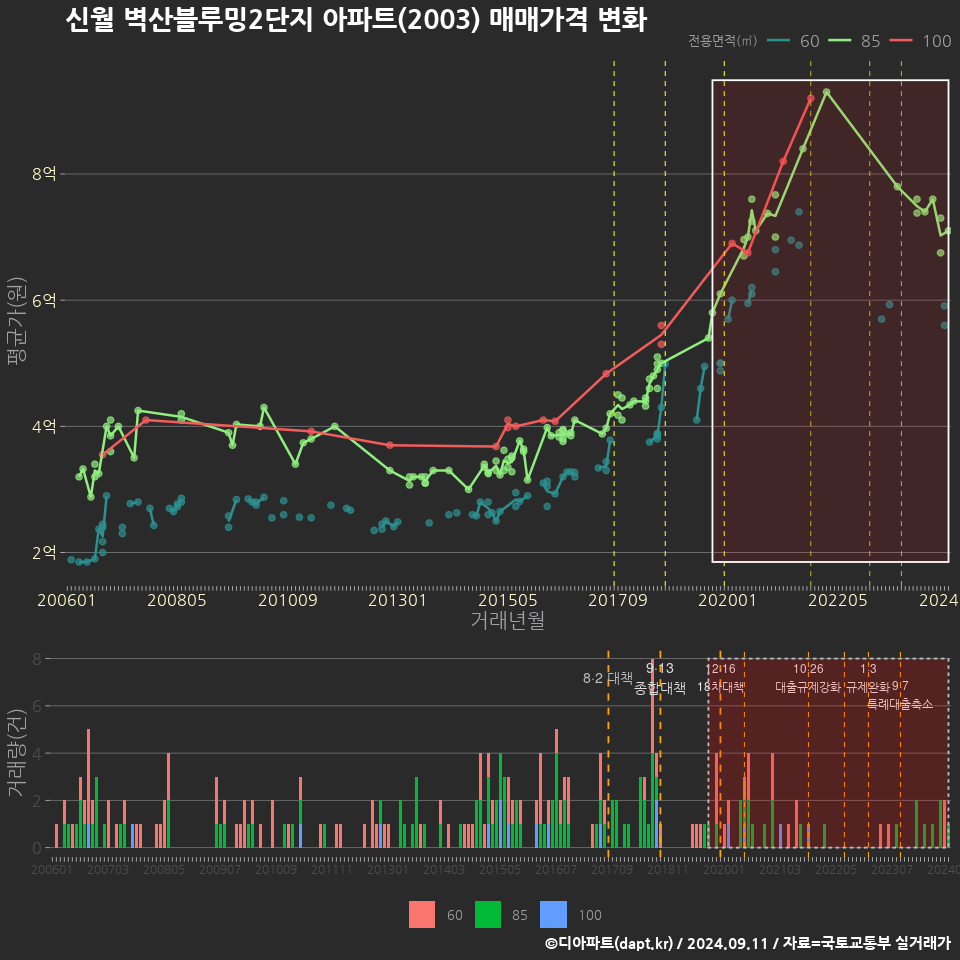Click the '18차대책' annotation label
The height and width of the screenshot is (960, 960).
(721, 687)
